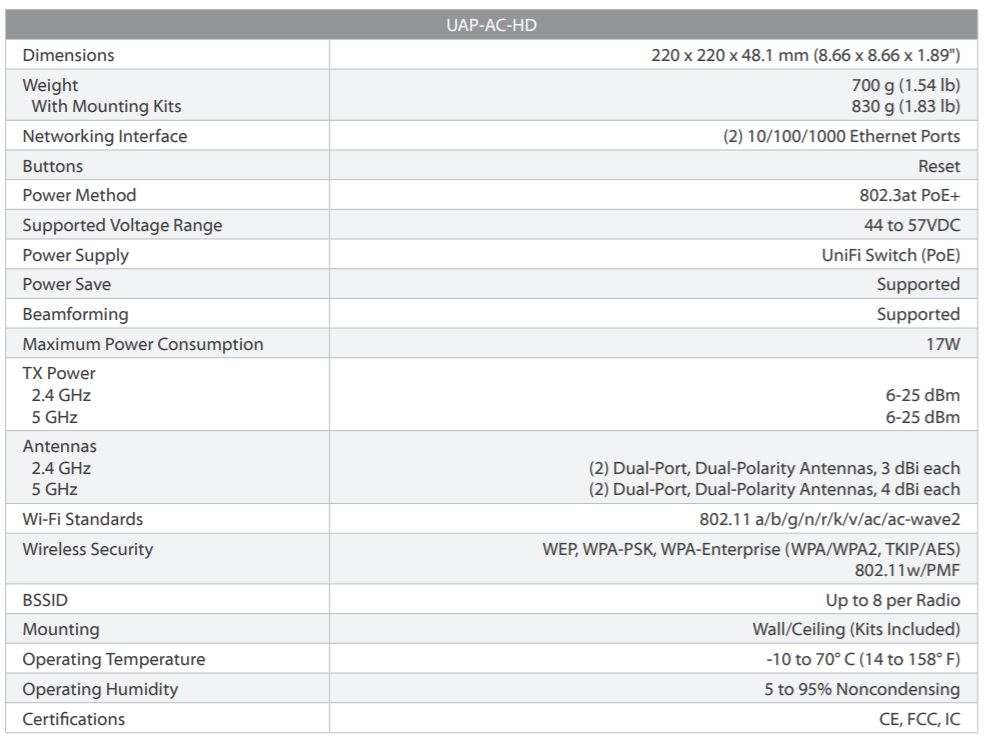Click the TX Power heading
989x740 pixels.
(59, 373)
